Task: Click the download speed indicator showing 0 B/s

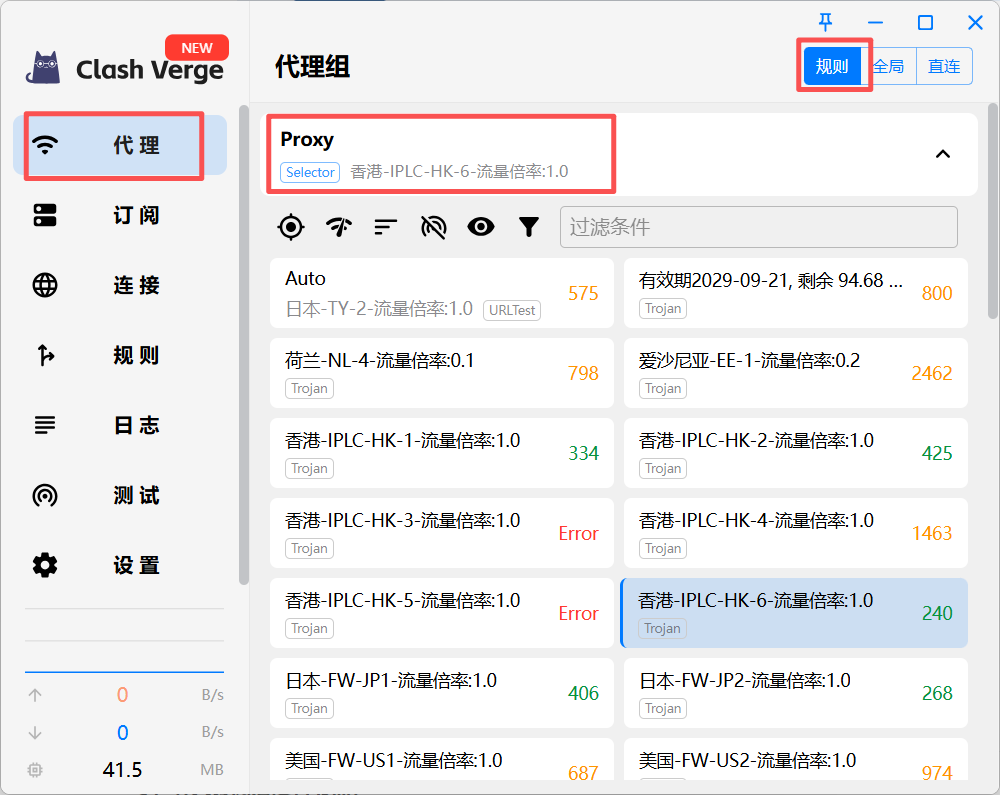Action: click(x=122, y=732)
